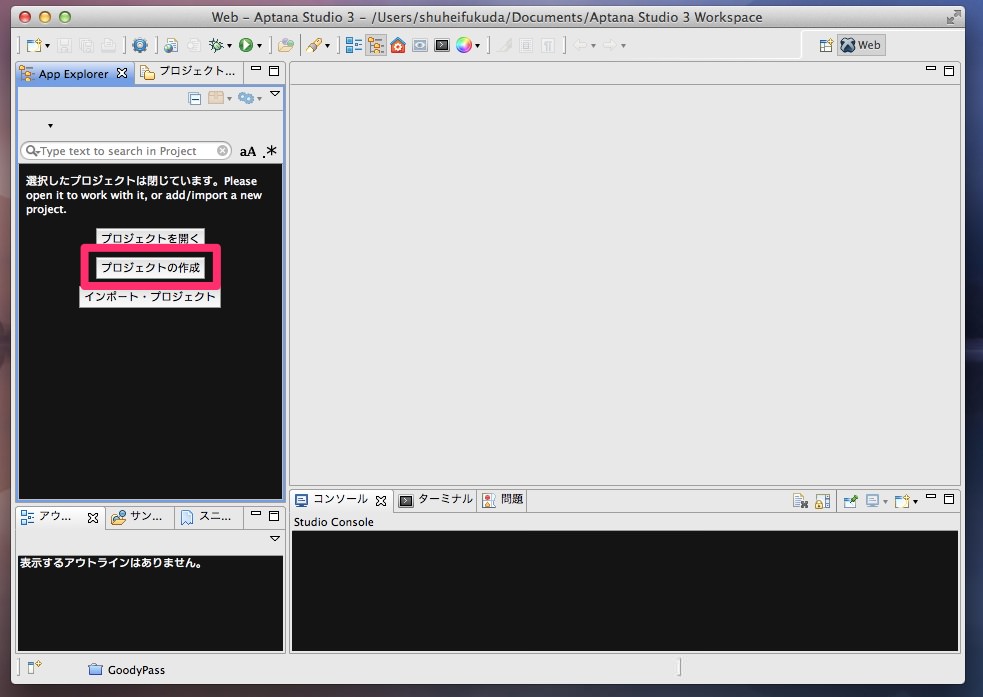Minimize the editor area
This screenshot has width=983, height=697.
931,69
